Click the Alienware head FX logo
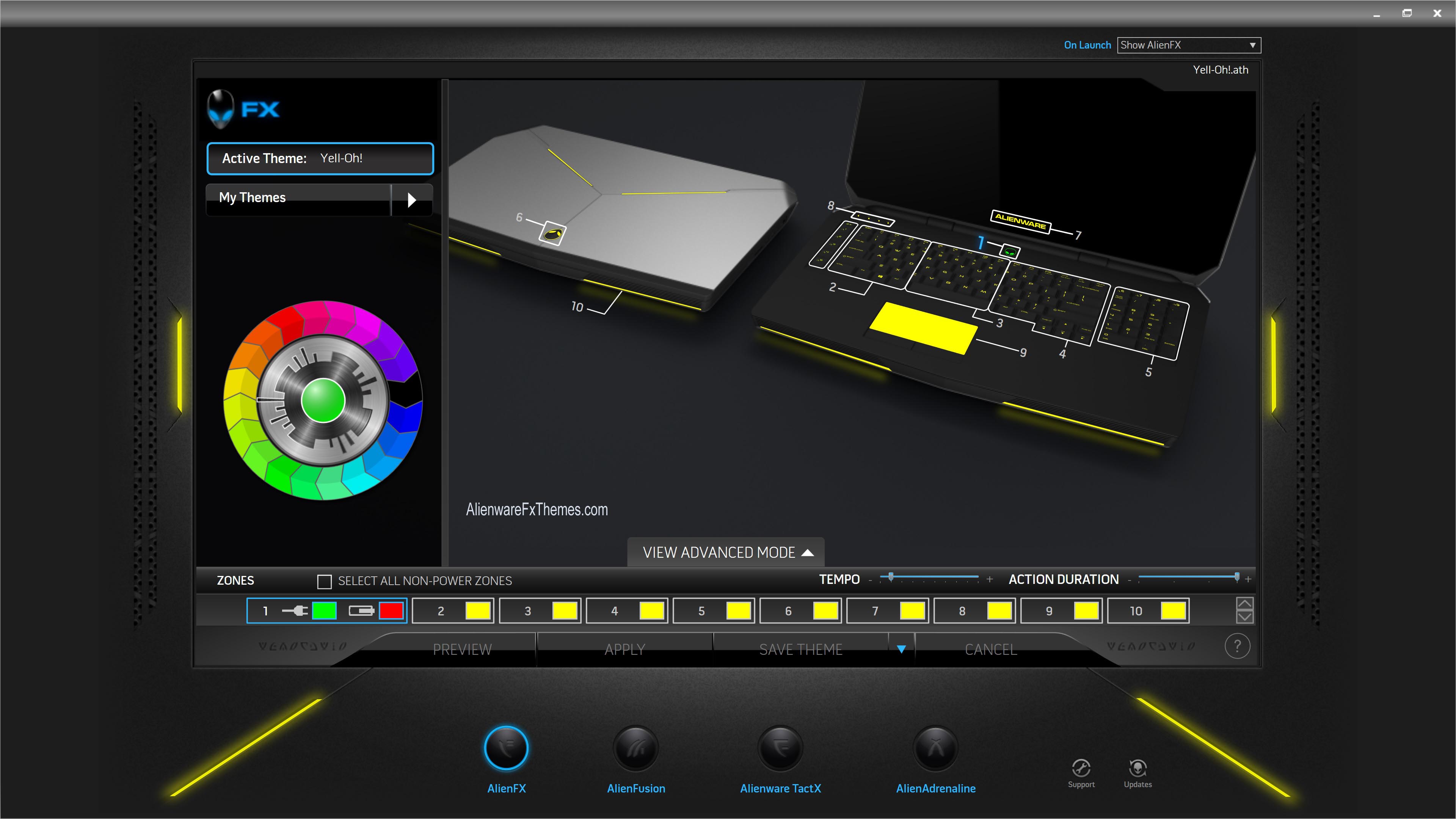 coord(243,109)
